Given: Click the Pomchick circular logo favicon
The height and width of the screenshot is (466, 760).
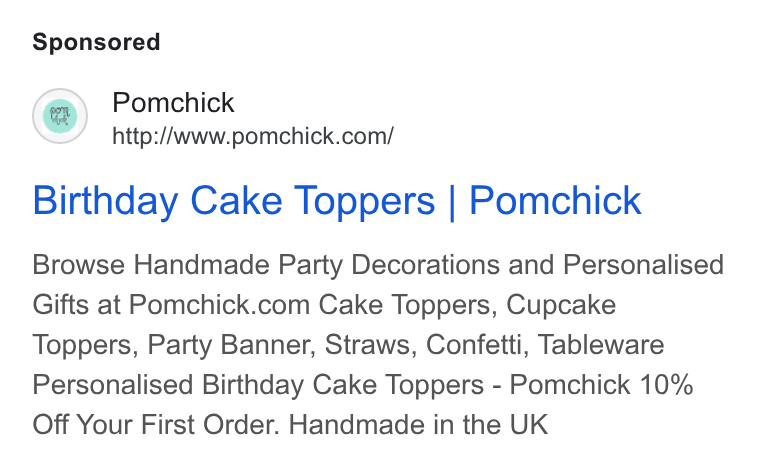Looking at the screenshot, I should coord(60,116).
